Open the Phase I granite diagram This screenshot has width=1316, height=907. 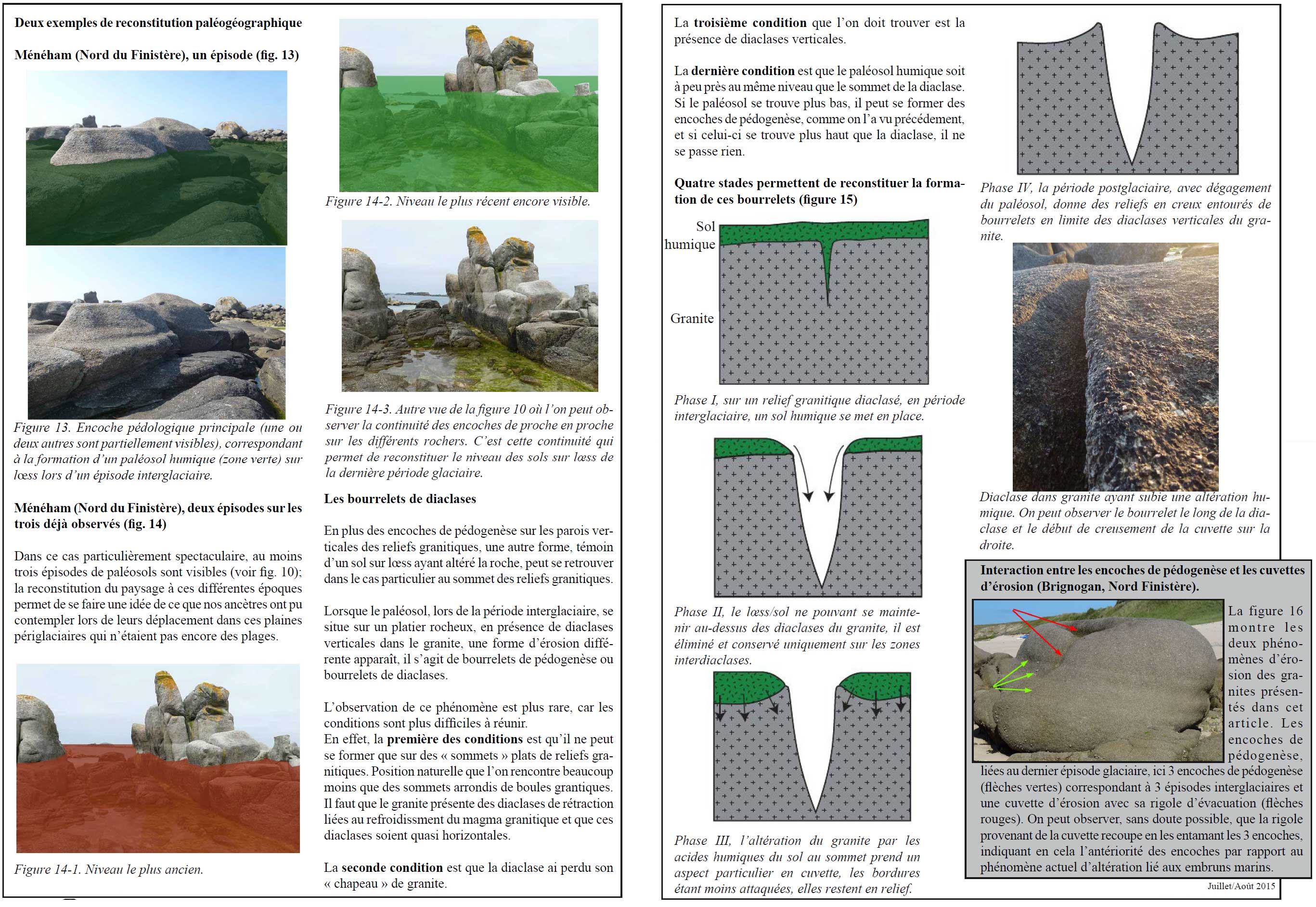pos(824,302)
